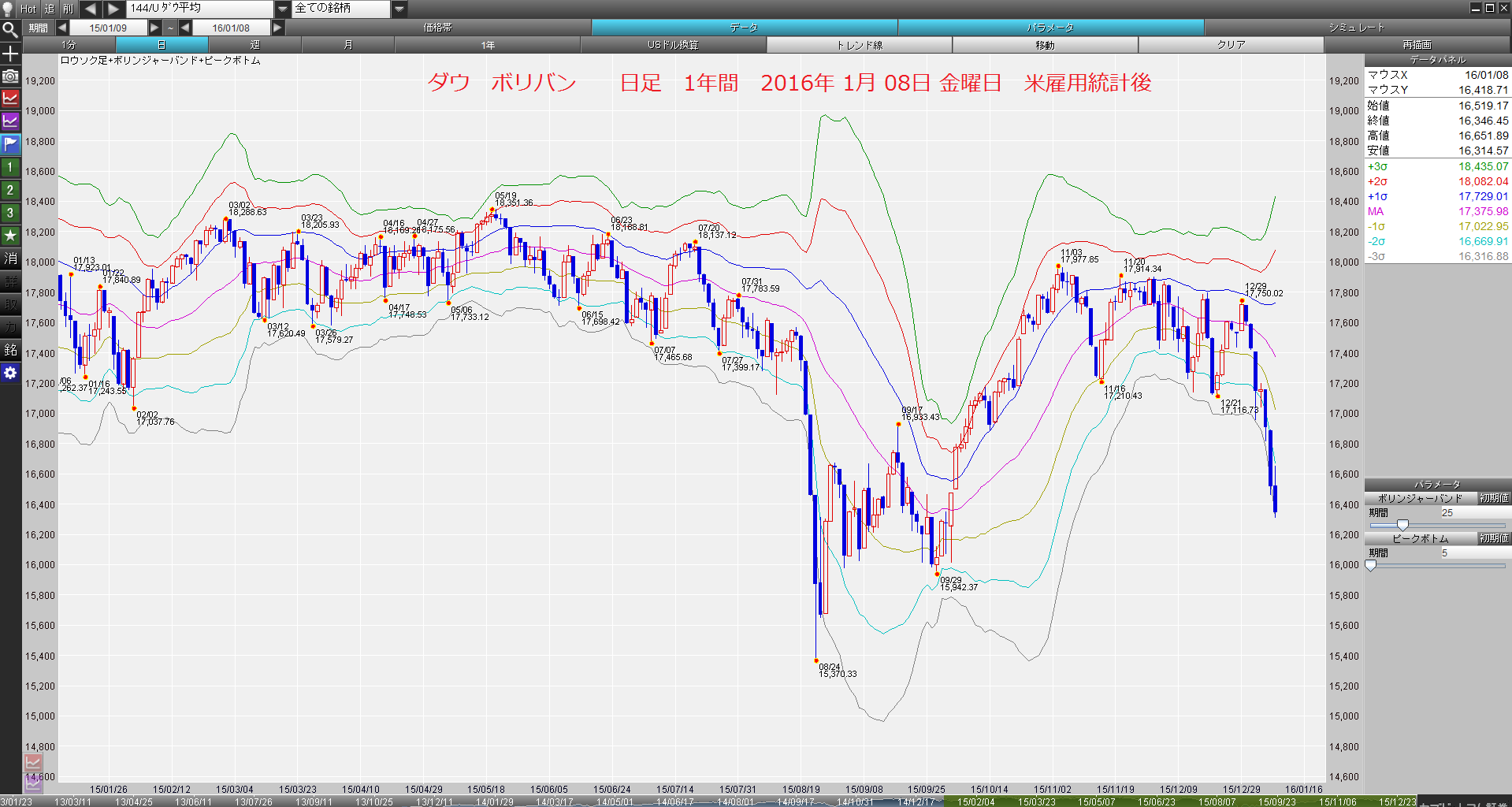Select the 1分 timeframe

click(69, 45)
